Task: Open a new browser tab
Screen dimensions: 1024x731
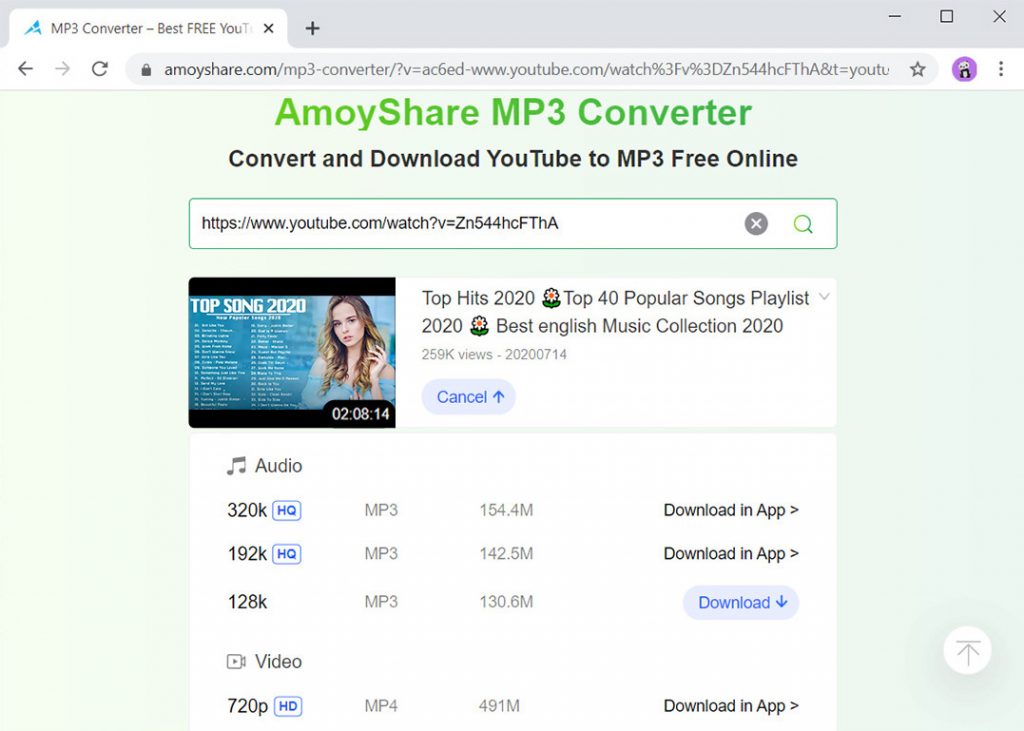Action: point(312,29)
